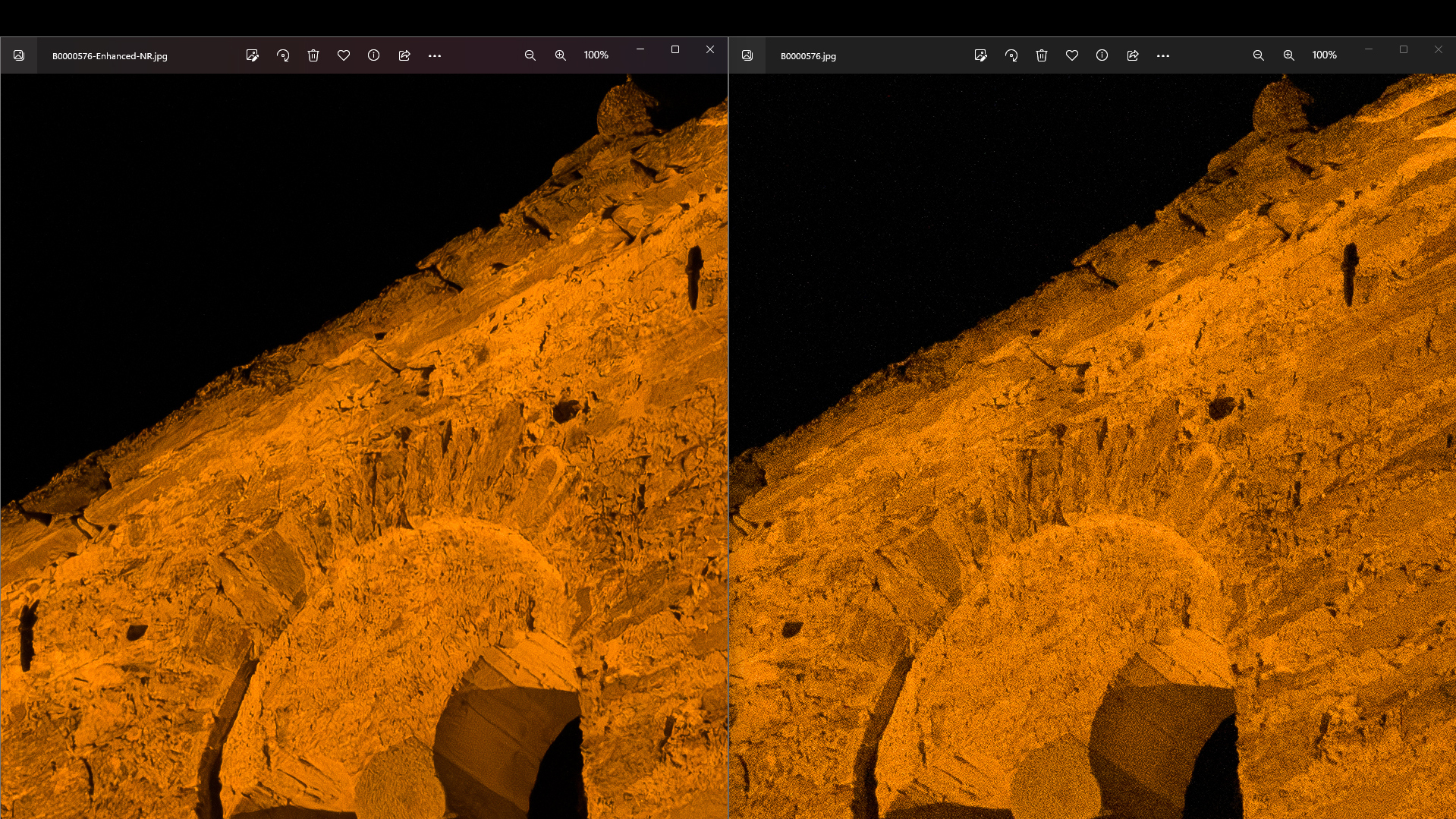Click the 100% zoom level in right window
The height and width of the screenshot is (819, 1456).
1324,55
